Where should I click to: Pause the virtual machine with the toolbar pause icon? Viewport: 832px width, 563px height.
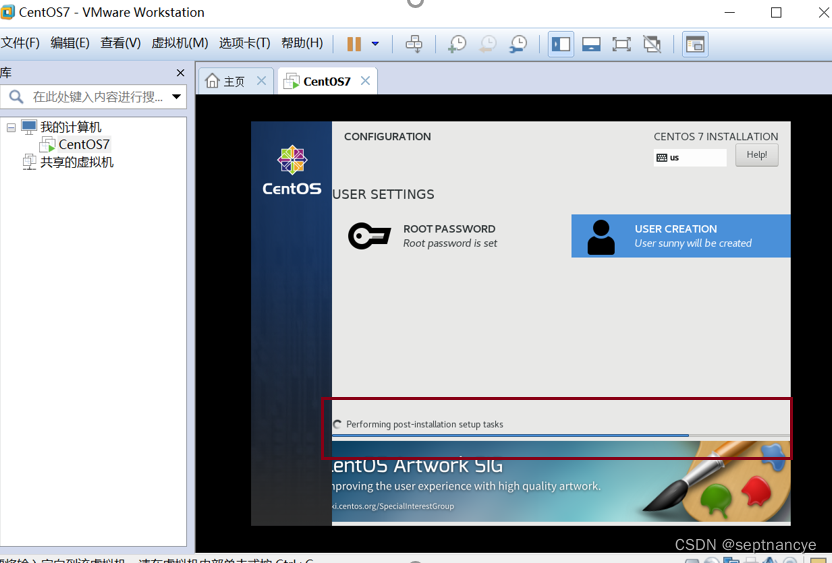(x=354, y=44)
